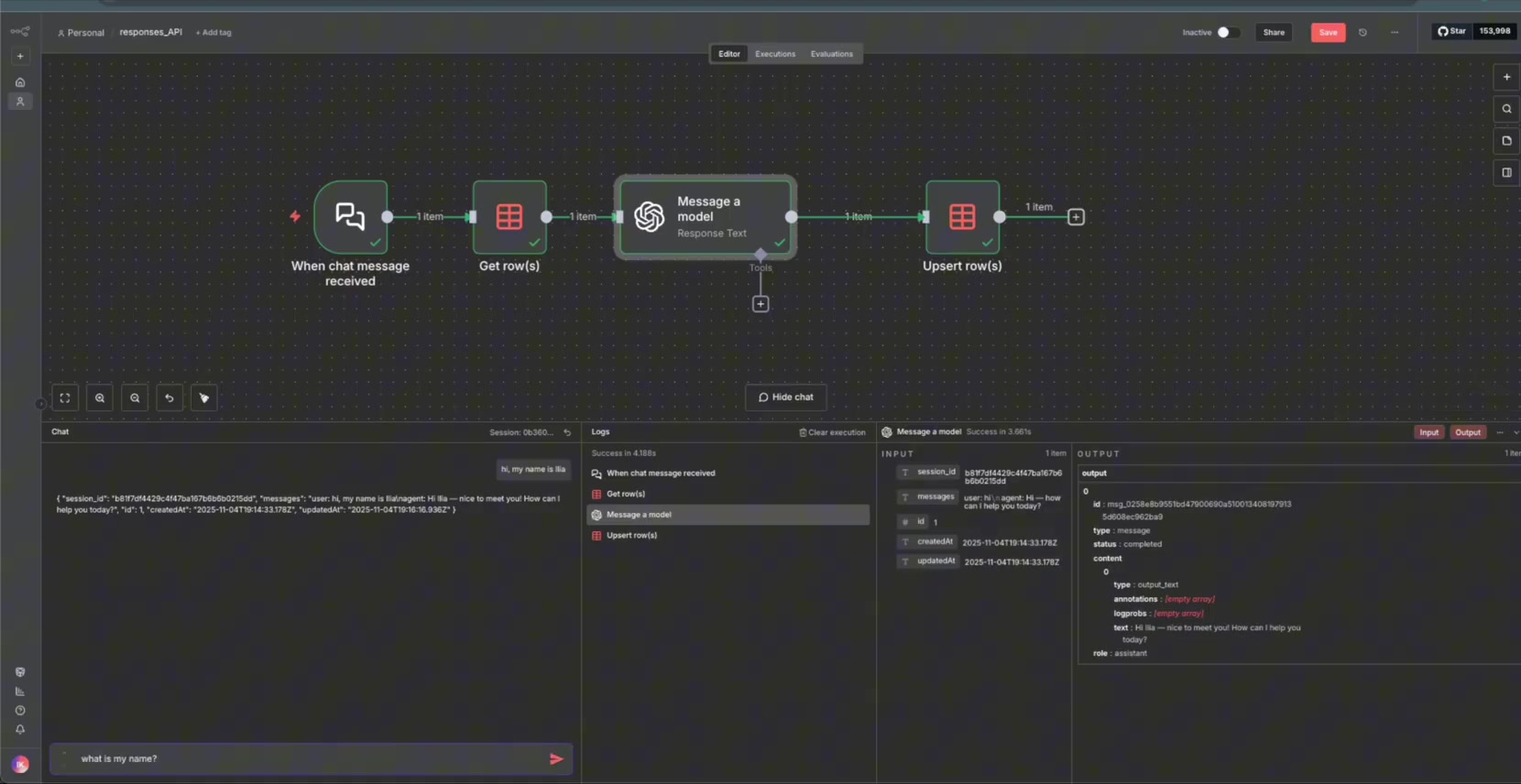The image size is (1521, 784).
Task: Open the three-dots workflow options menu
Action: pyautogui.click(x=1395, y=32)
